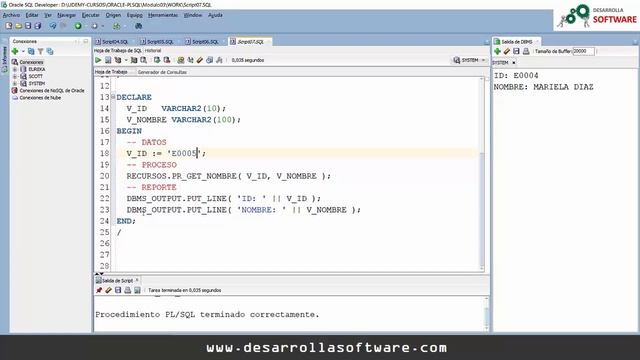Close the Salida de Script tab

pyautogui.click(x=137, y=280)
